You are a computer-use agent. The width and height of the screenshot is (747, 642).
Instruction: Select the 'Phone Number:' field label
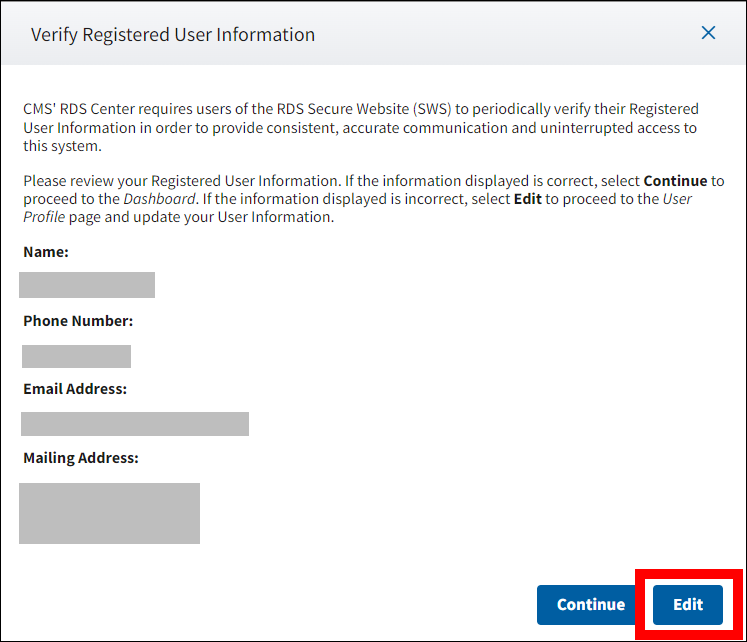[x=78, y=321]
